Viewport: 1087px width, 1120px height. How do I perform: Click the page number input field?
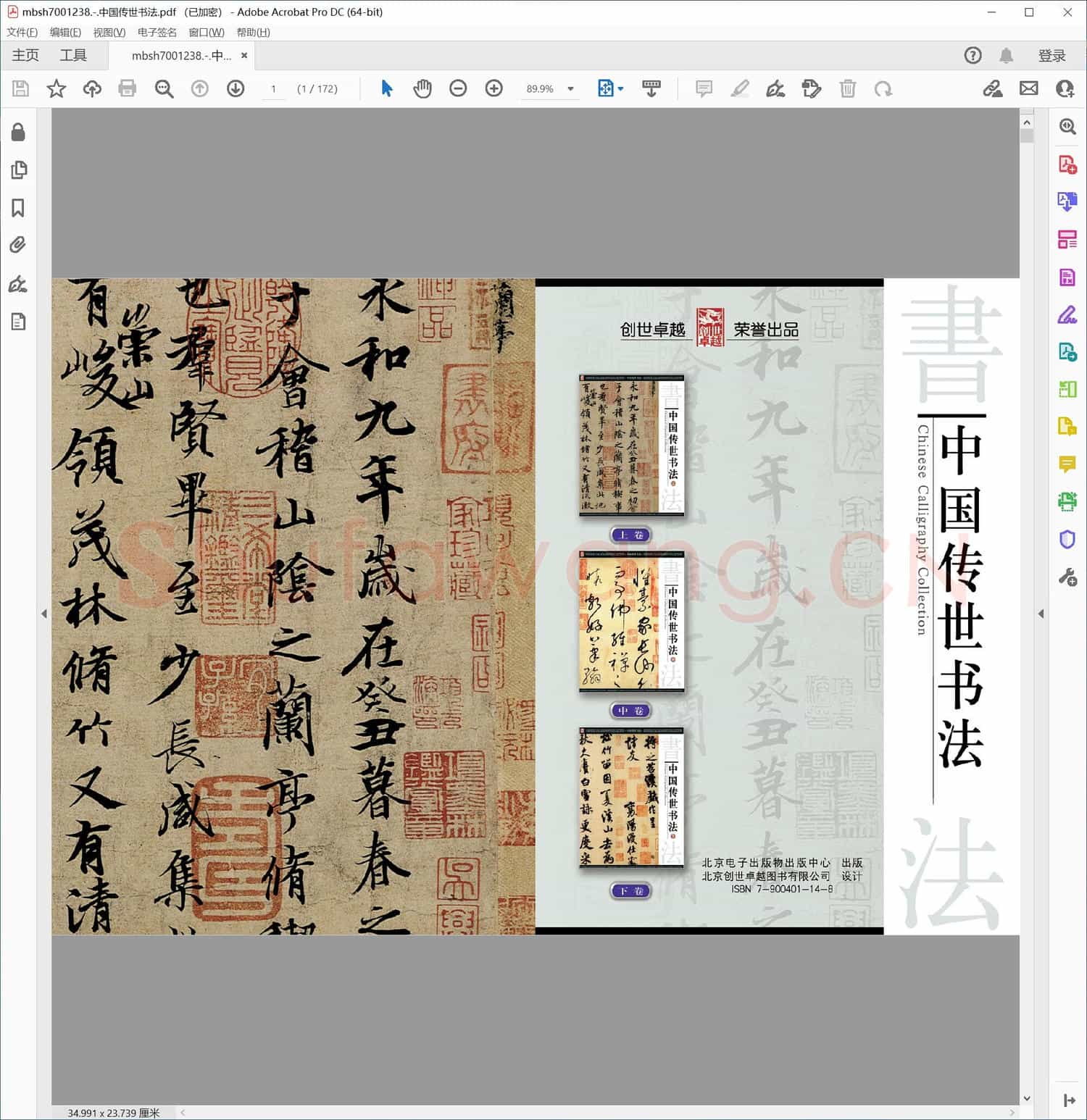(x=273, y=89)
